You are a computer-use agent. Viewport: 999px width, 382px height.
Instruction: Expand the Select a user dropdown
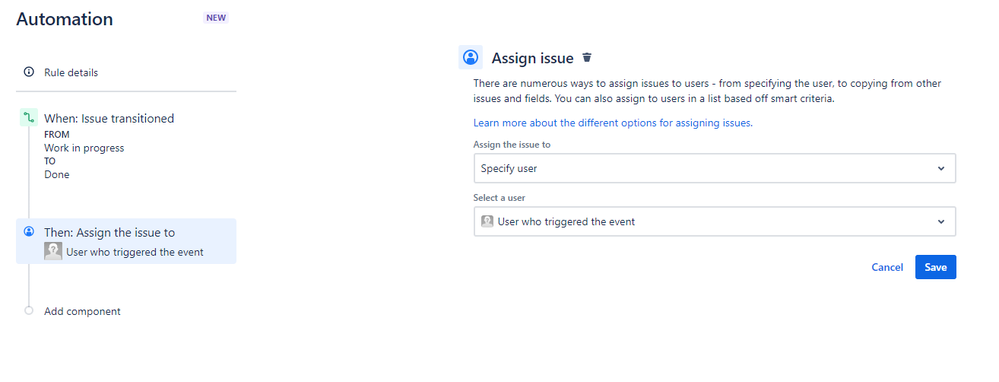714,222
